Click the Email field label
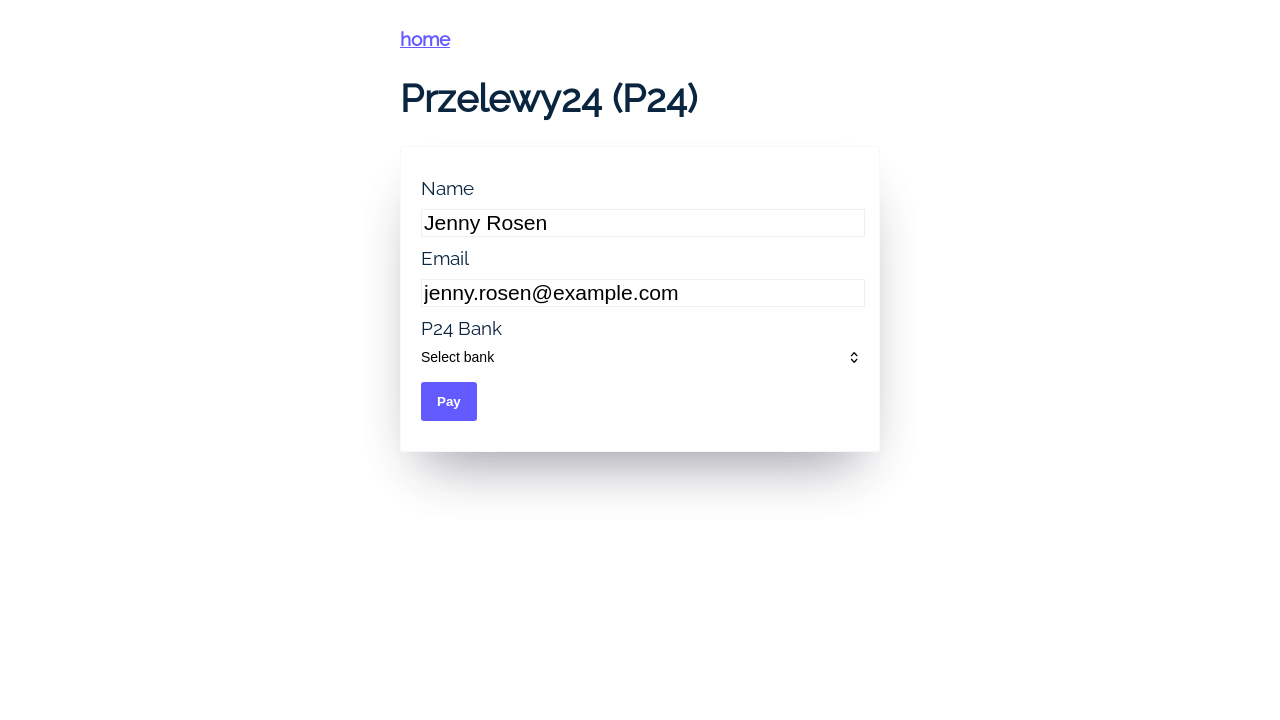Image resolution: width=1280 pixels, height=720 pixels. (445, 259)
